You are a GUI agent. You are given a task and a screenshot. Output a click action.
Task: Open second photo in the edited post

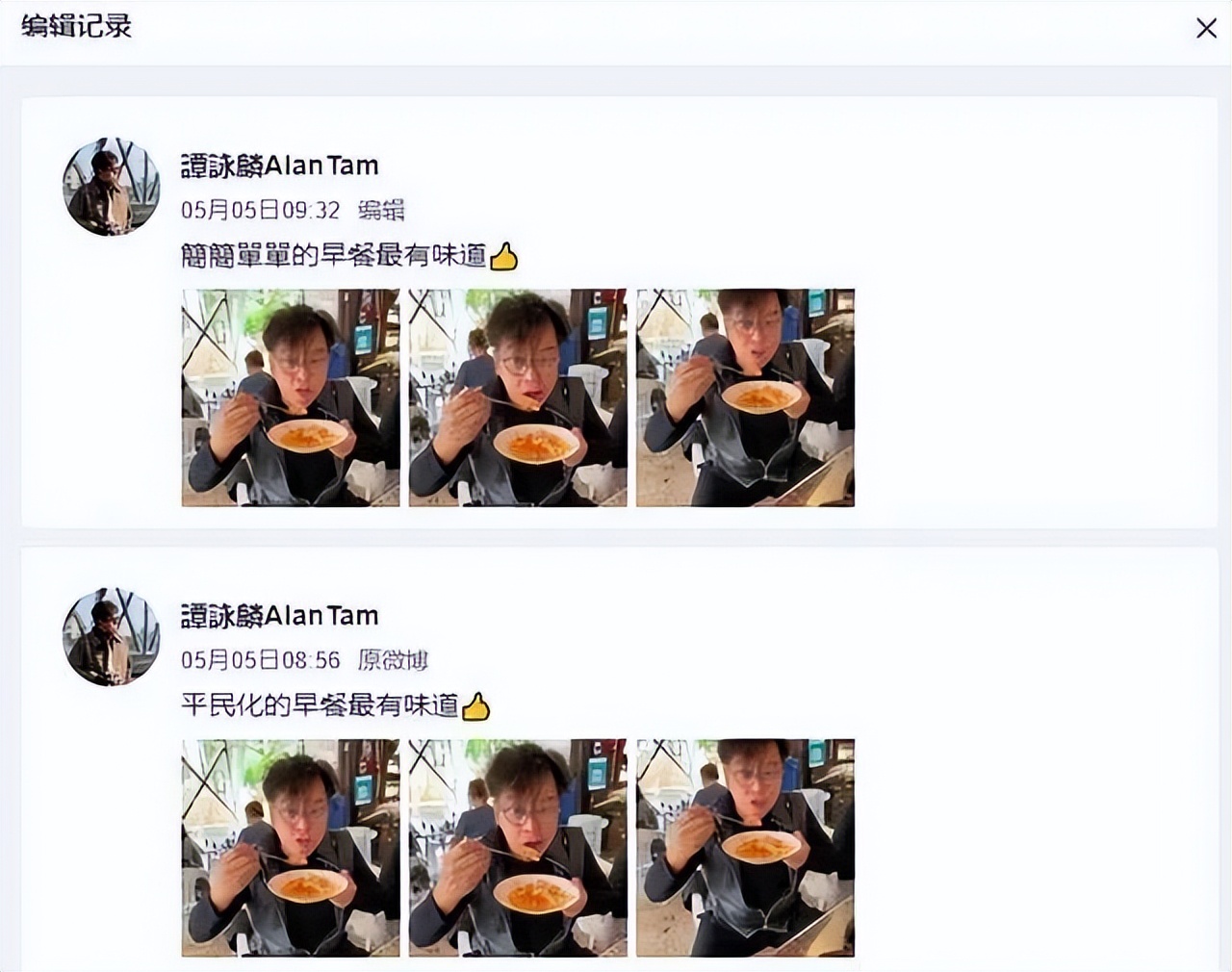[518, 397]
